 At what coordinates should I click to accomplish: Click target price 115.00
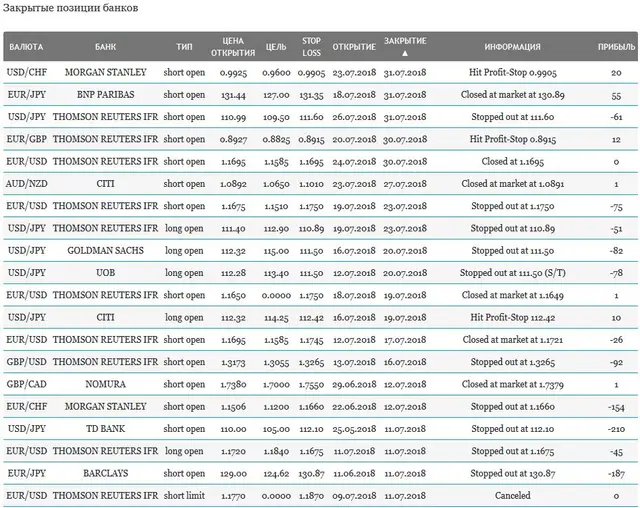tap(276, 251)
